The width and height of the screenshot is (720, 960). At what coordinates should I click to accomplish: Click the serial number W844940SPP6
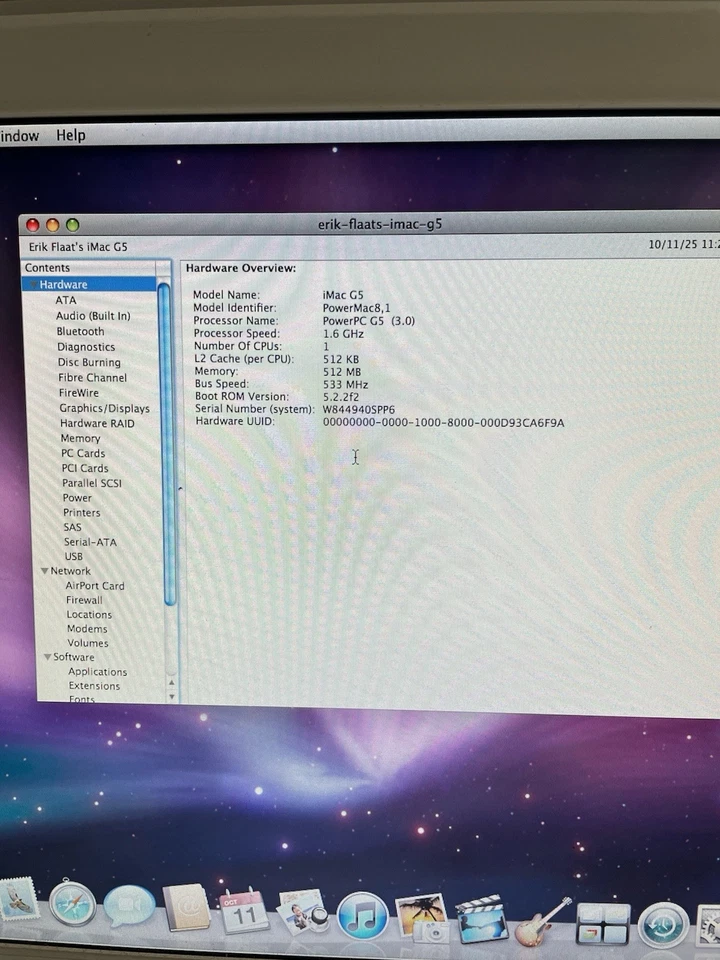(x=359, y=410)
